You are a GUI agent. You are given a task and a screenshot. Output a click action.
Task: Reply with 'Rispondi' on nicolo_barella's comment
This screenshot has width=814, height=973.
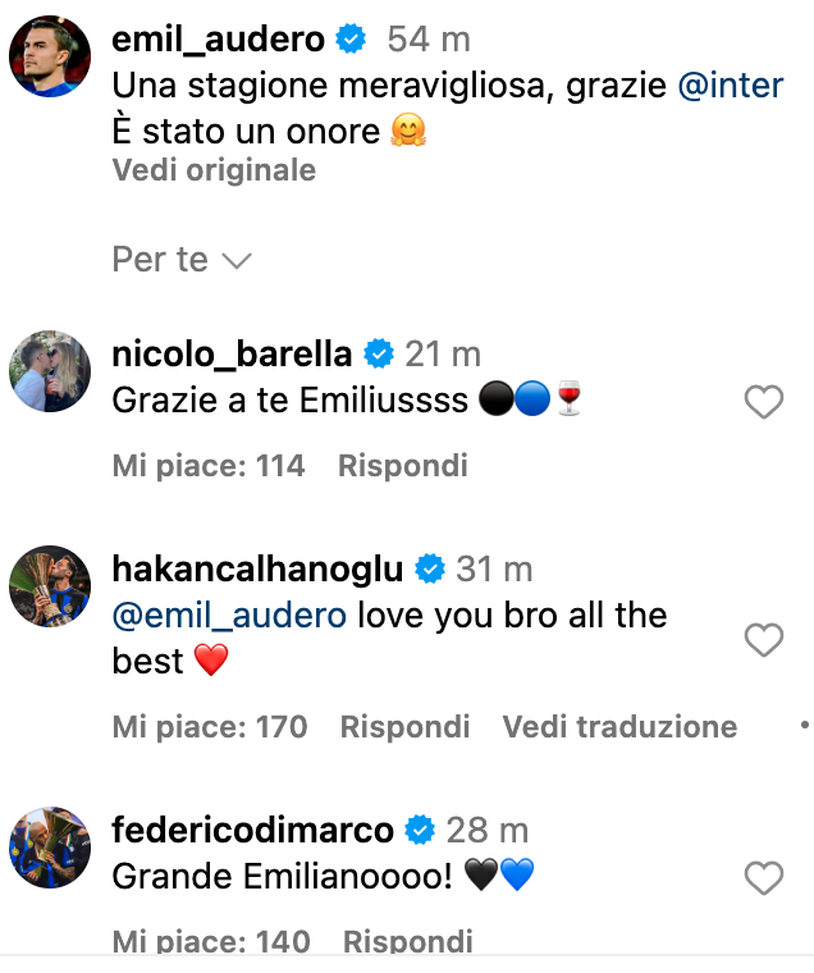coord(402,465)
